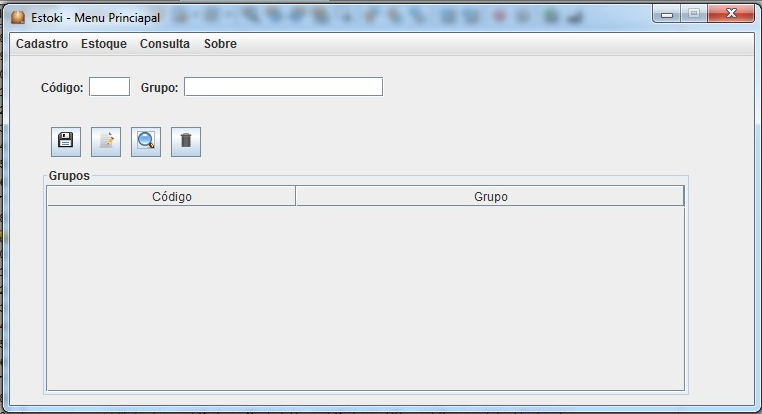Click the 'Código:' field label
The width and height of the screenshot is (762, 414).
[62, 88]
